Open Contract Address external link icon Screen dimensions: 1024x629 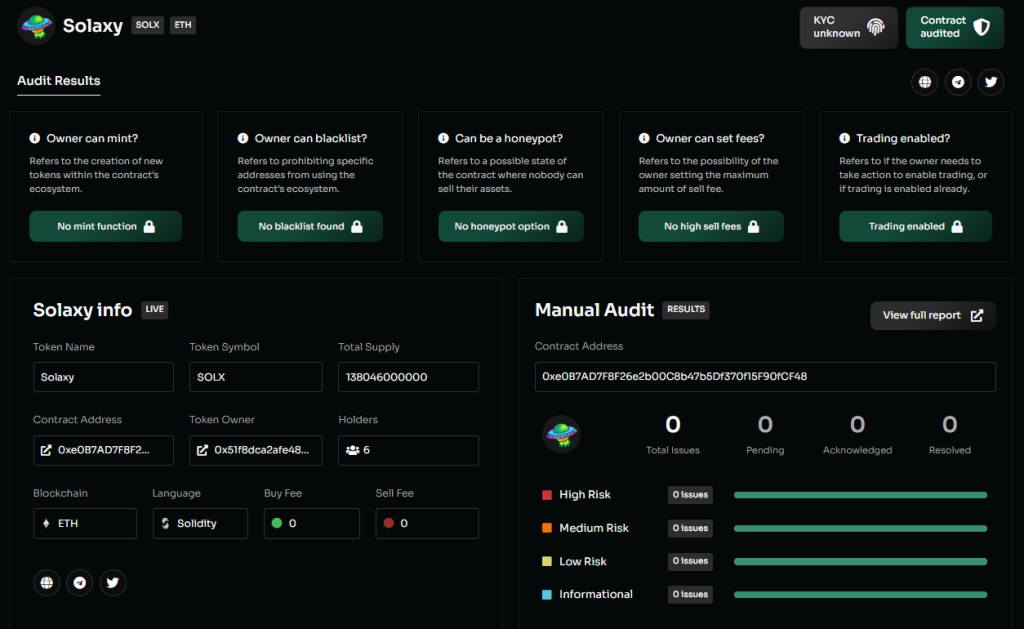46,450
